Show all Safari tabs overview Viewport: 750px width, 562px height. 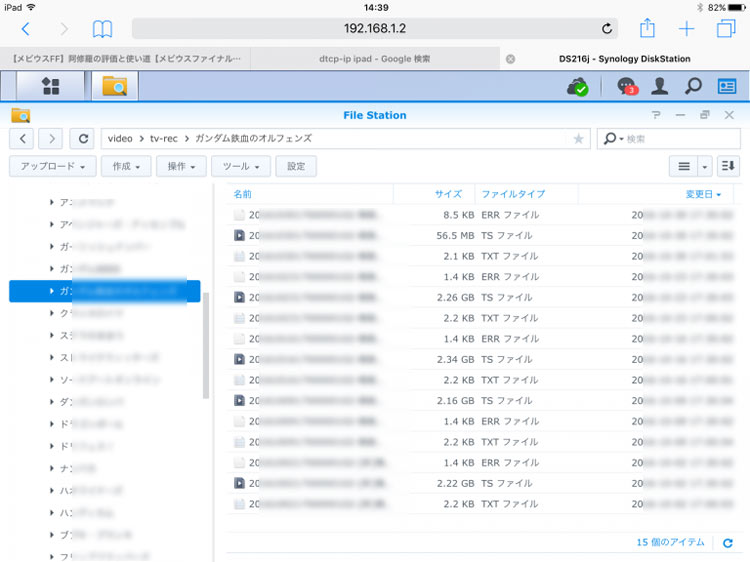point(726,29)
